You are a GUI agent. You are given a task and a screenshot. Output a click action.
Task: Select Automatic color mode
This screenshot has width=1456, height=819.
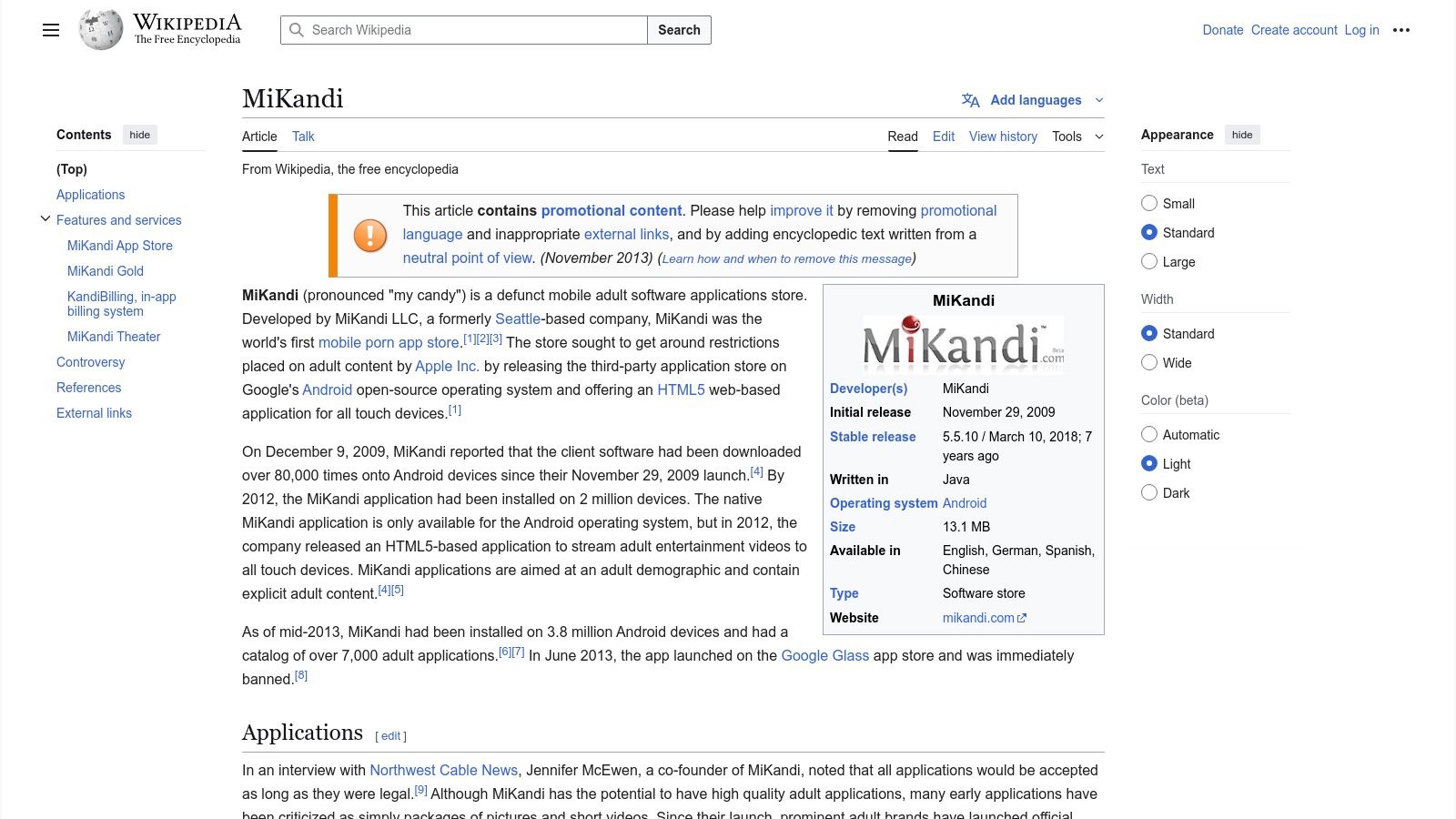click(x=1149, y=435)
